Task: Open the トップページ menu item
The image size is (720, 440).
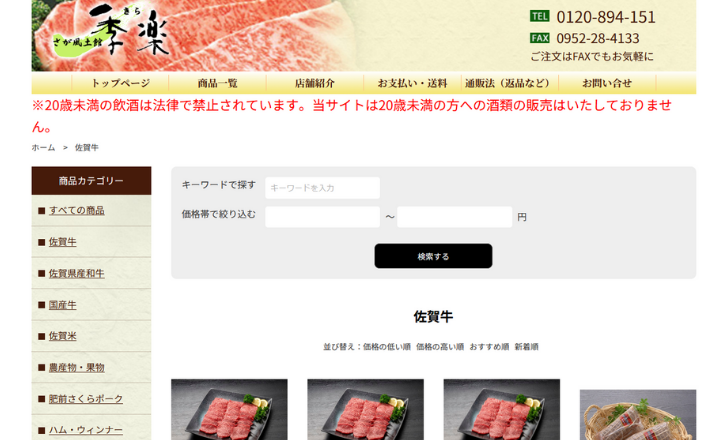Action: [120, 83]
